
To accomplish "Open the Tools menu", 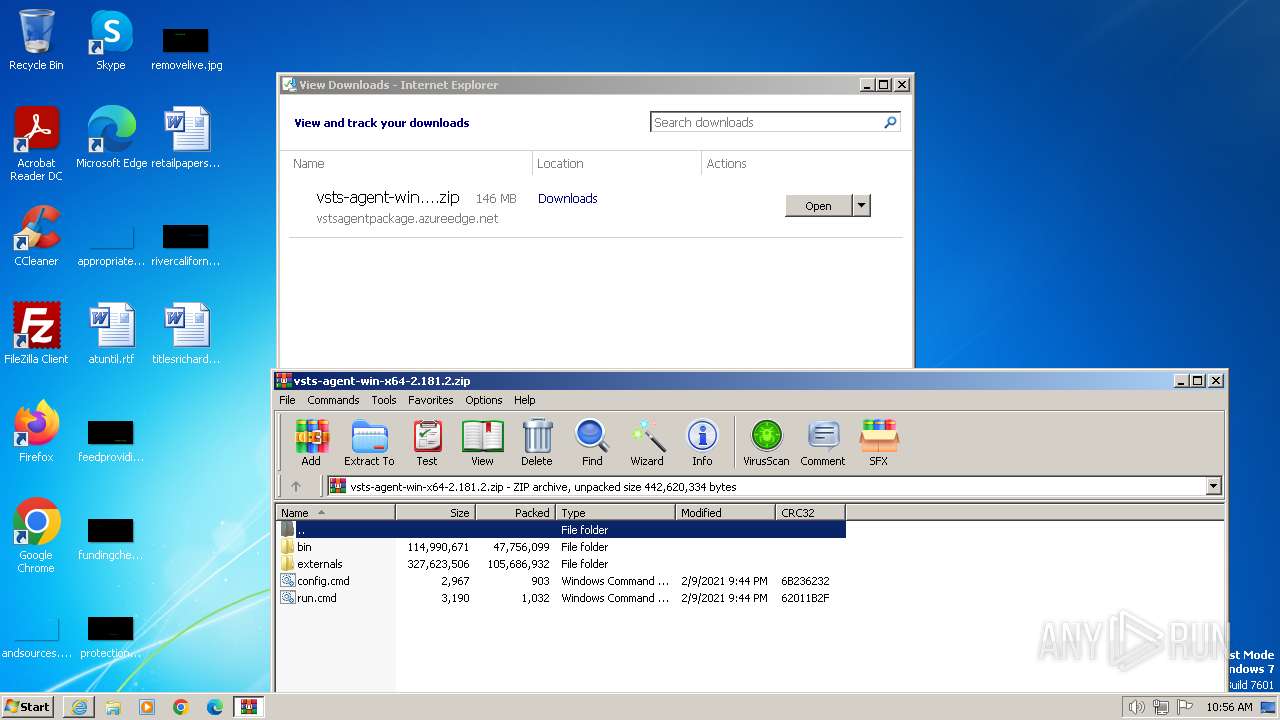I will (384, 400).
